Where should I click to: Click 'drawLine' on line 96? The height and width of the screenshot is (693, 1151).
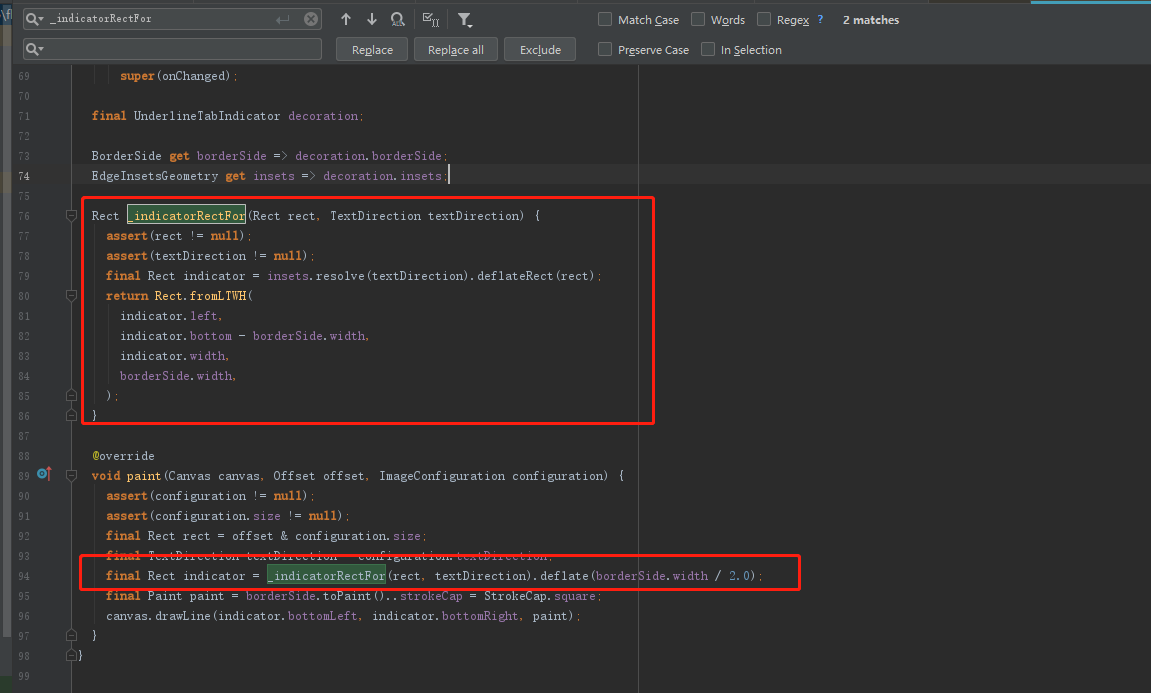pos(183,616)
